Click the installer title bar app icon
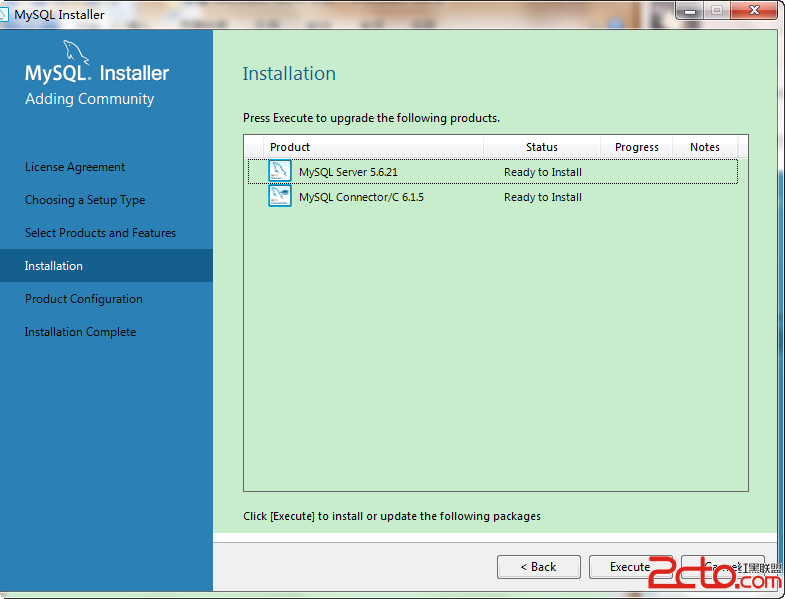Screen dimensions: 785x599 click(x=4, y=14)
